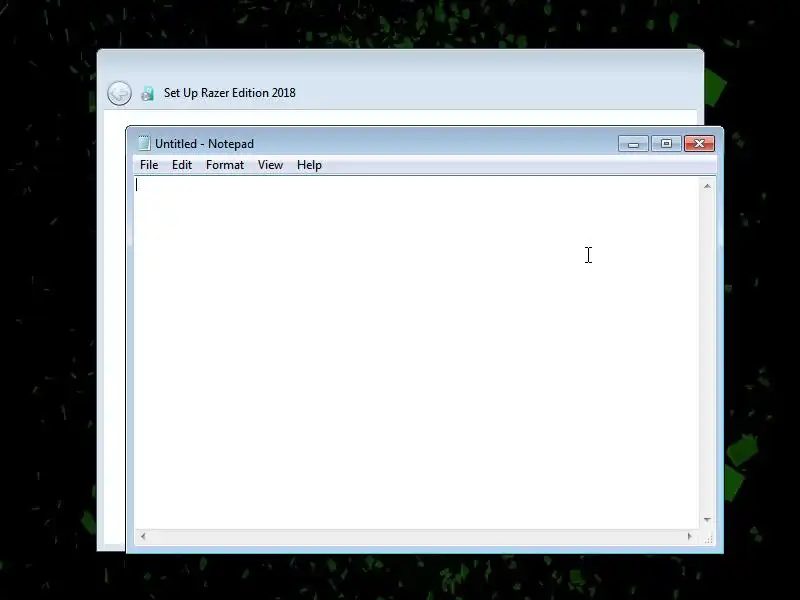This screenshot has width=800, height=600.
Task: Open the Edit menu in Notepad
Action: pyautogui.click(x=182, y=165)
